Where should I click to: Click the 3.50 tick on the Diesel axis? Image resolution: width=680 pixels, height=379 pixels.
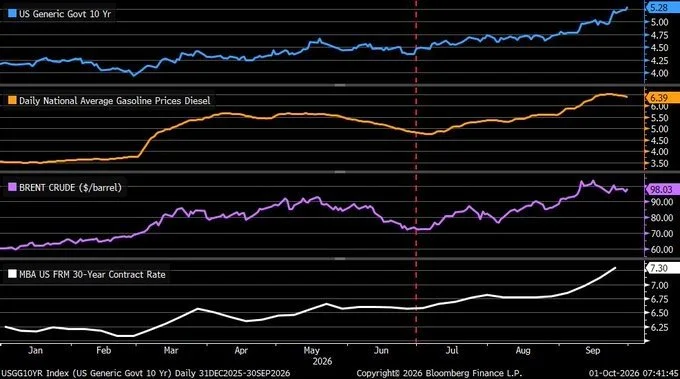point(659,163)
